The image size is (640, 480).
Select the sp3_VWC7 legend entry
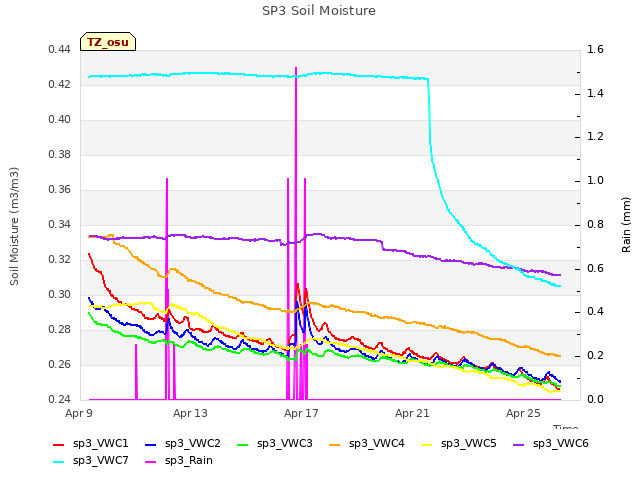tap(91, 460)
